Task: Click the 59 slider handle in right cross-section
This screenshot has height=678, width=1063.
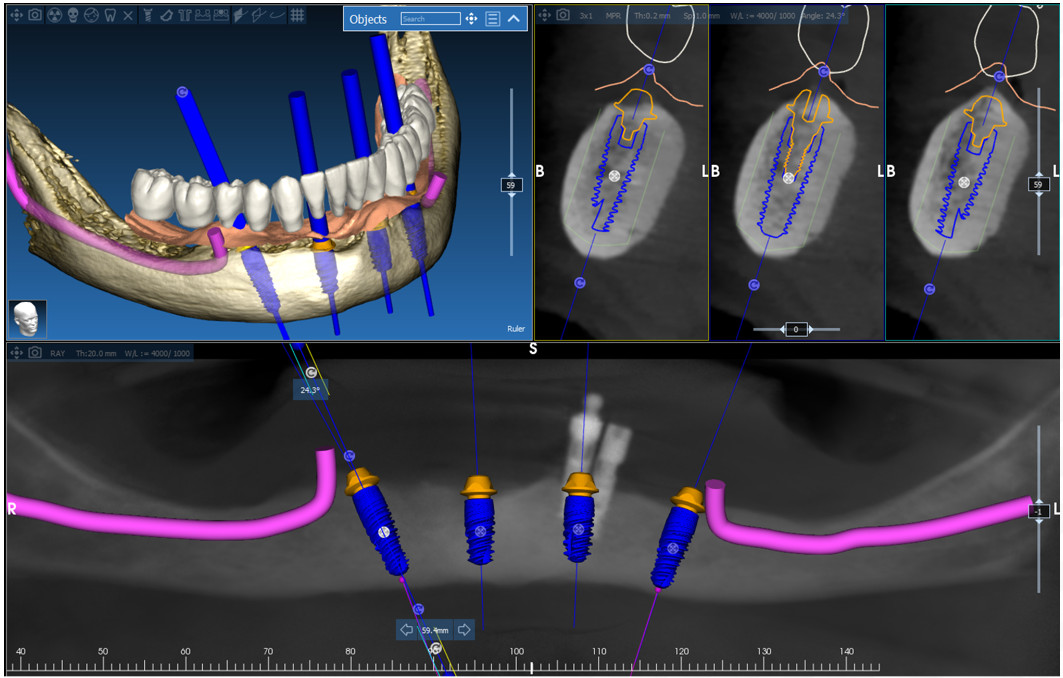Action: 1038,184
